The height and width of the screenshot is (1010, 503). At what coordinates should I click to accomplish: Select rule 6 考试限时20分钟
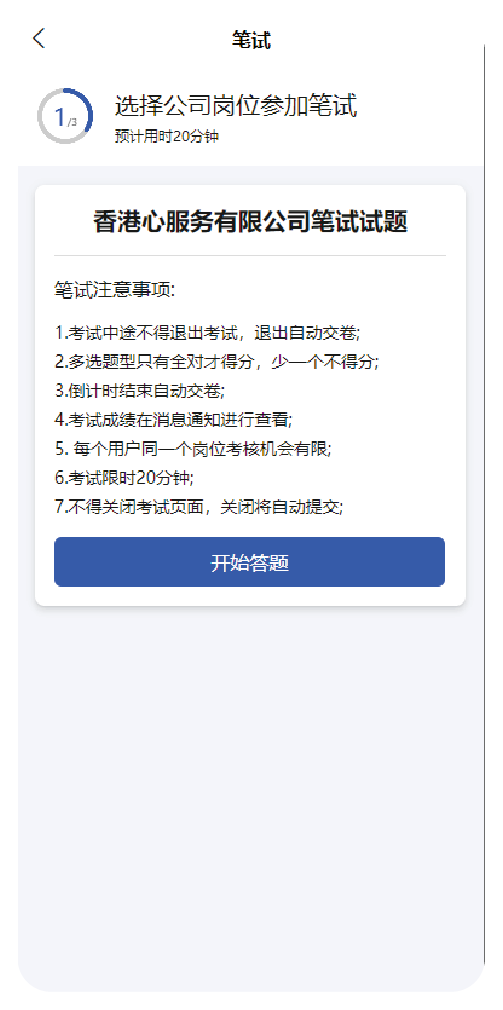tap(124, 478)
